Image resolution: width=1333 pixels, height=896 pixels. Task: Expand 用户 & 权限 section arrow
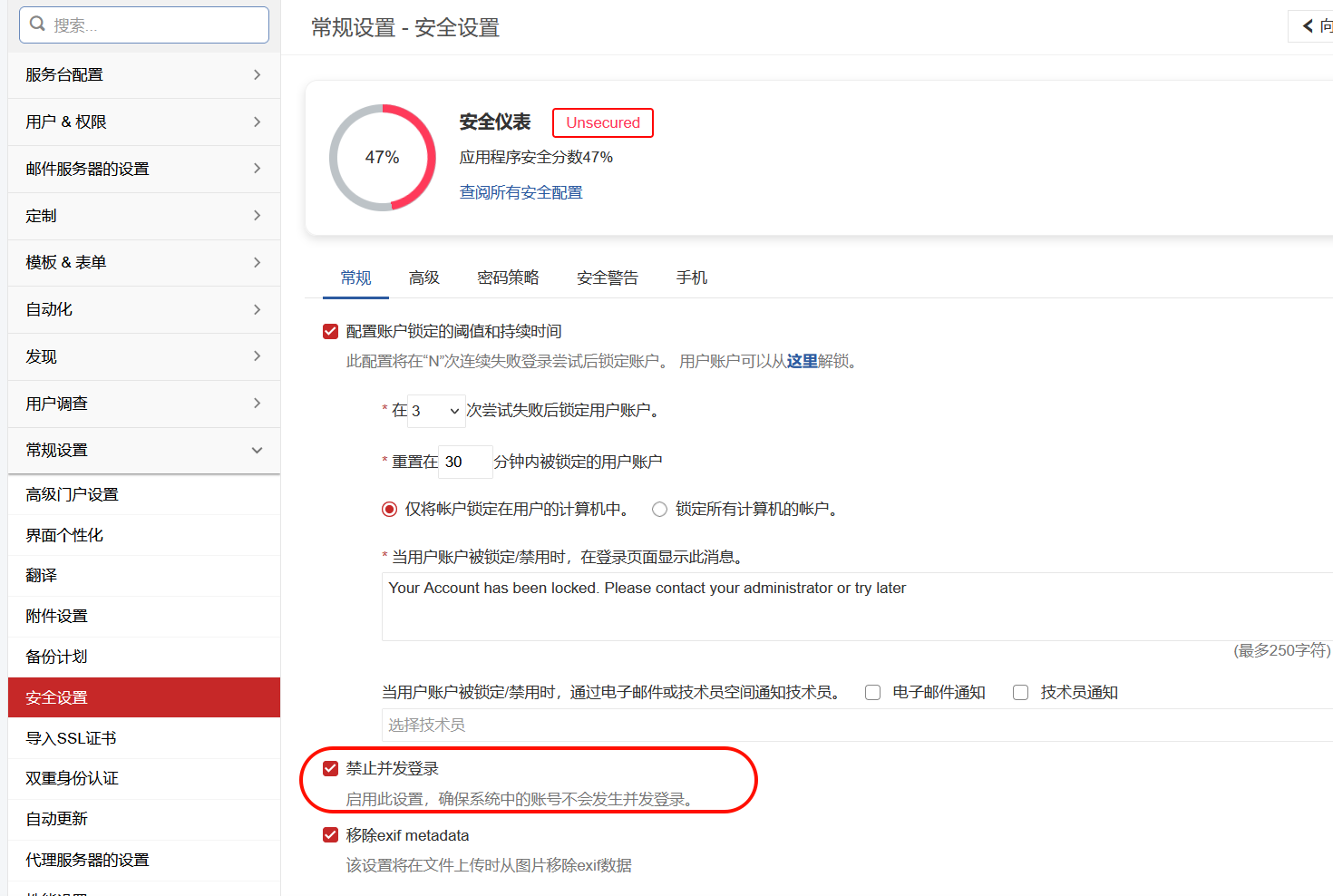tap(257, 122)
